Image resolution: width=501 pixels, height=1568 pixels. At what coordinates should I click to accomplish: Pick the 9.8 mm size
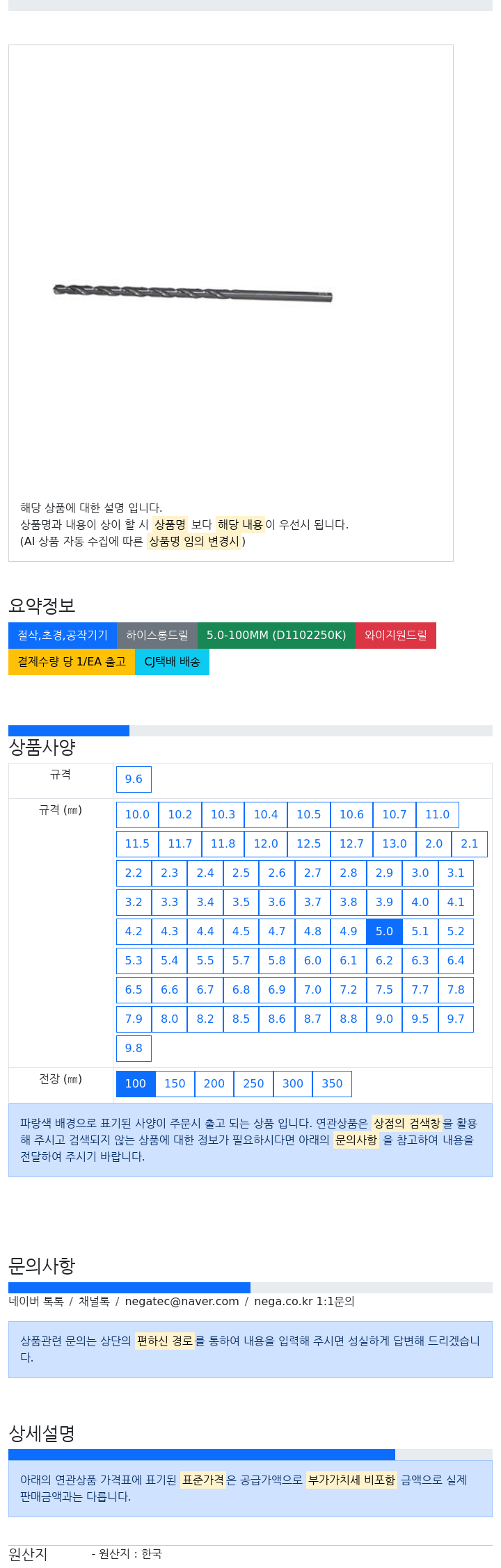click(134, 1048)
